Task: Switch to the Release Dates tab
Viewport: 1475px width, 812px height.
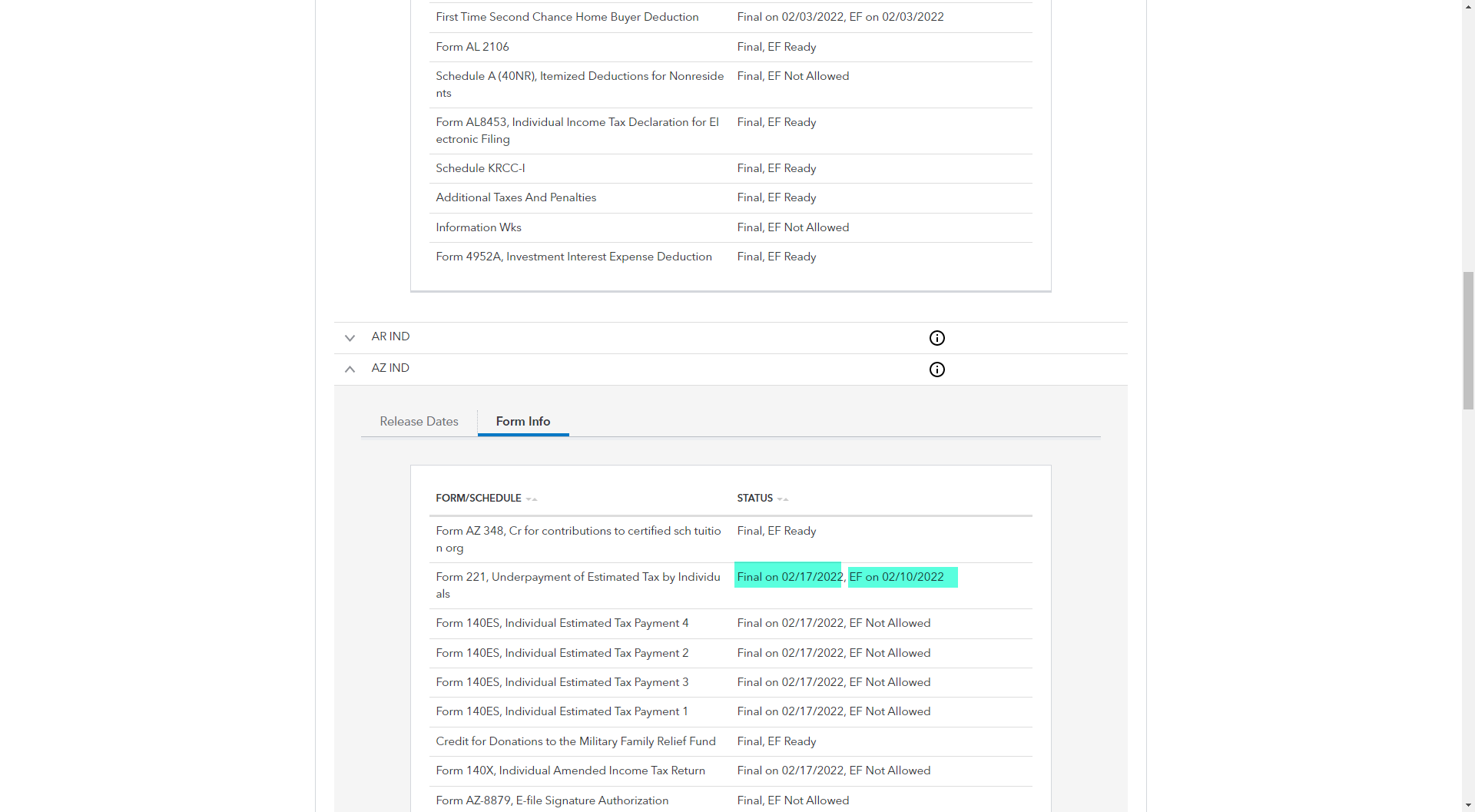Action: pos(418,422)
